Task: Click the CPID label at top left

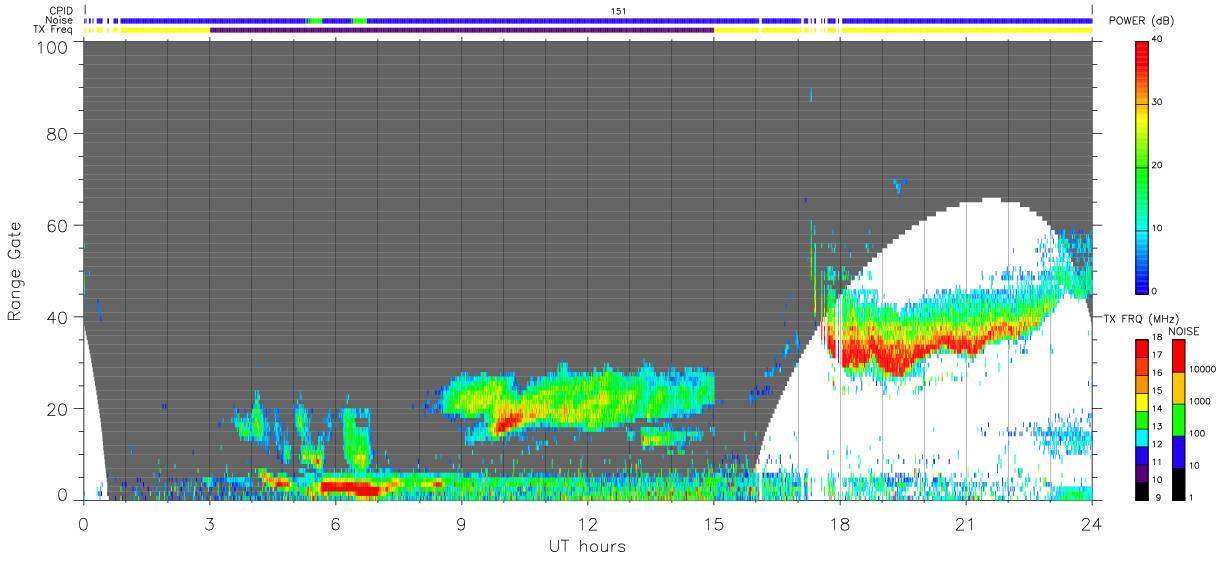Action: coord(62,10)
